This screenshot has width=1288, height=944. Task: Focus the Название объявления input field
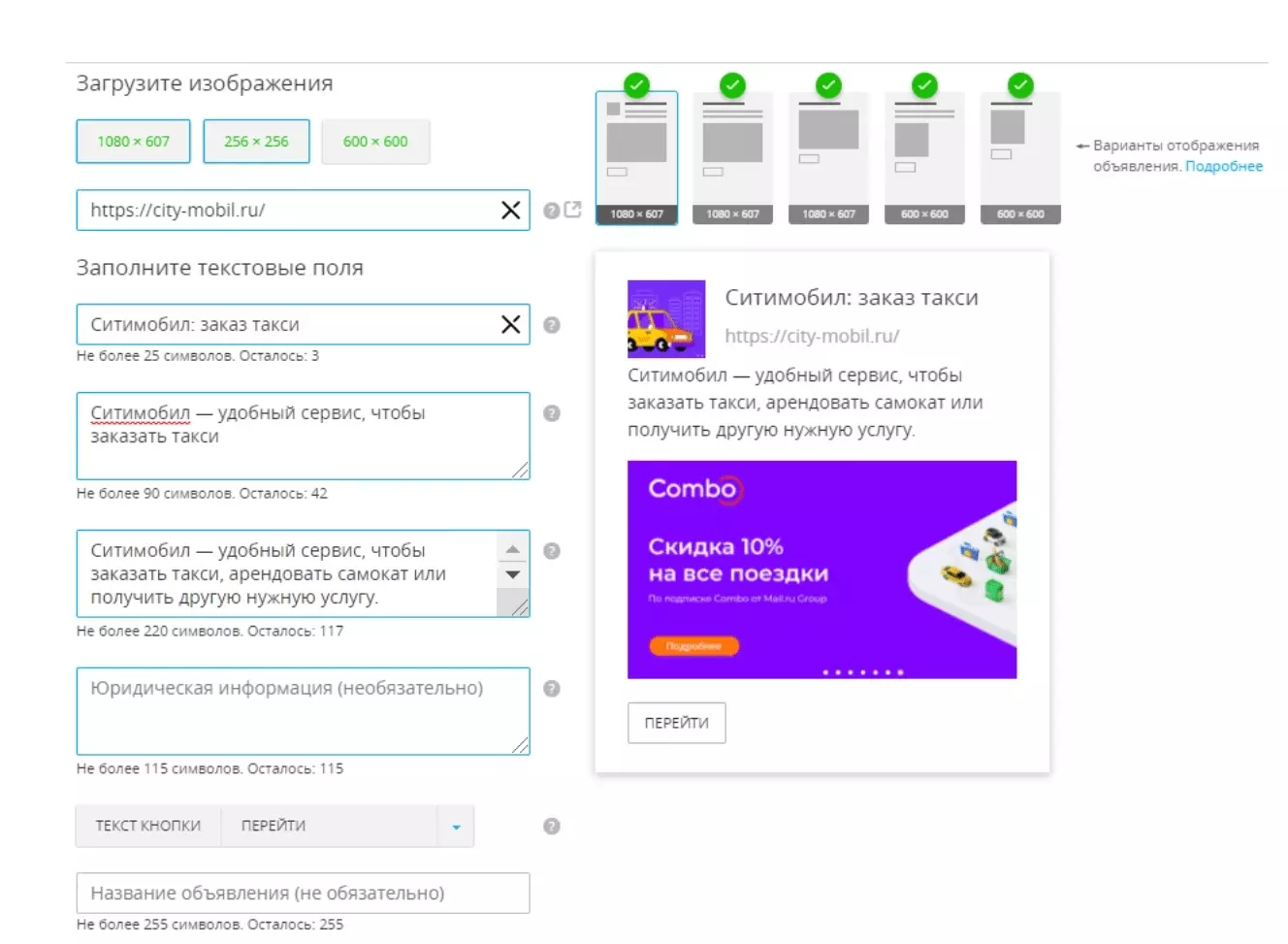point(304,894)
